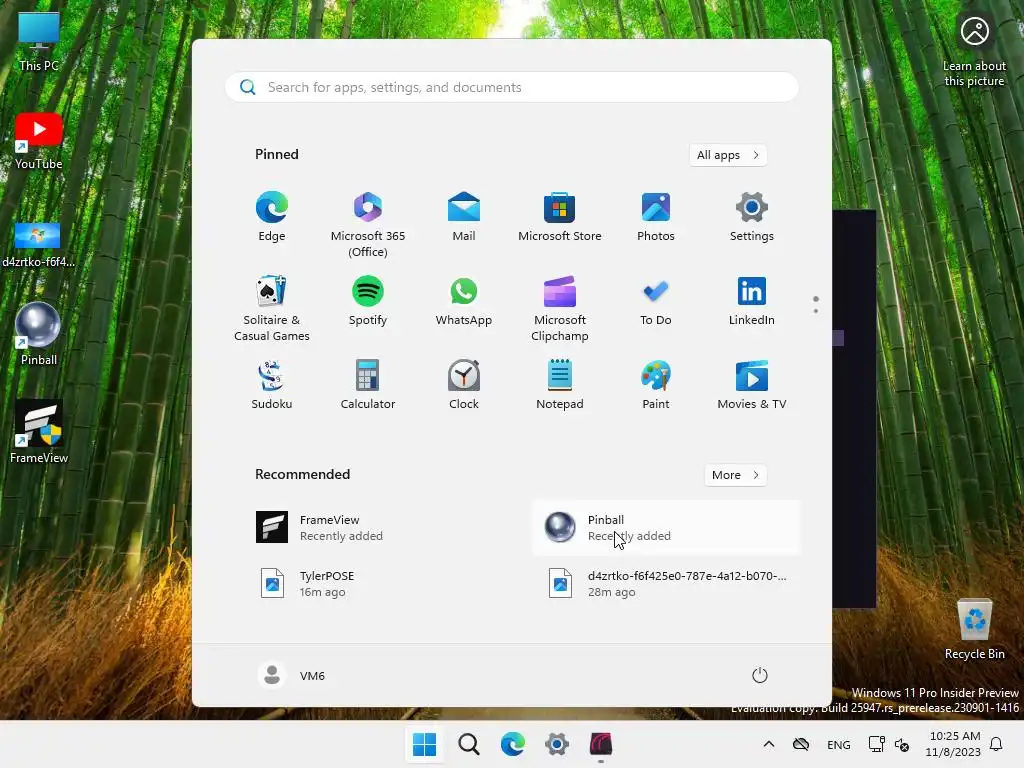Screen dimensions: 1024x768
Task: Open Movies & TV
Action: (x=752, y=385)
